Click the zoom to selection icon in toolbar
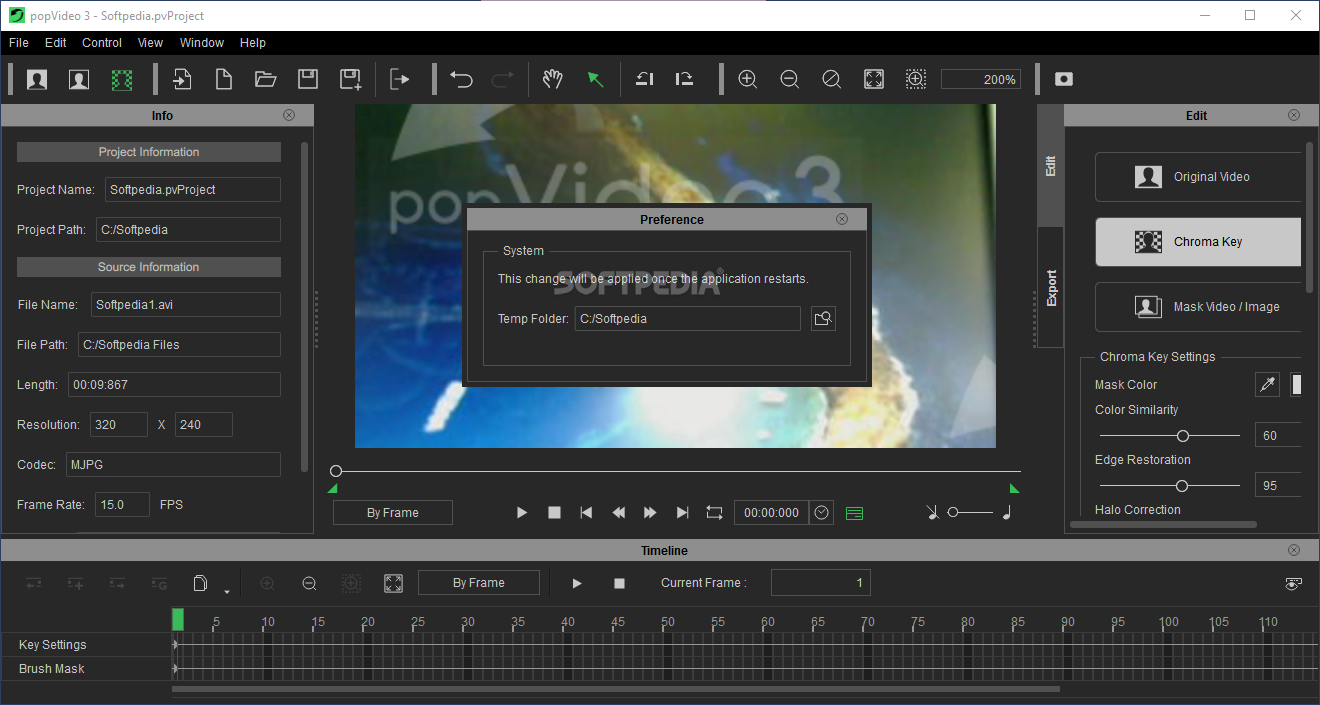The image size is (1320, 705). coord(915,79)
